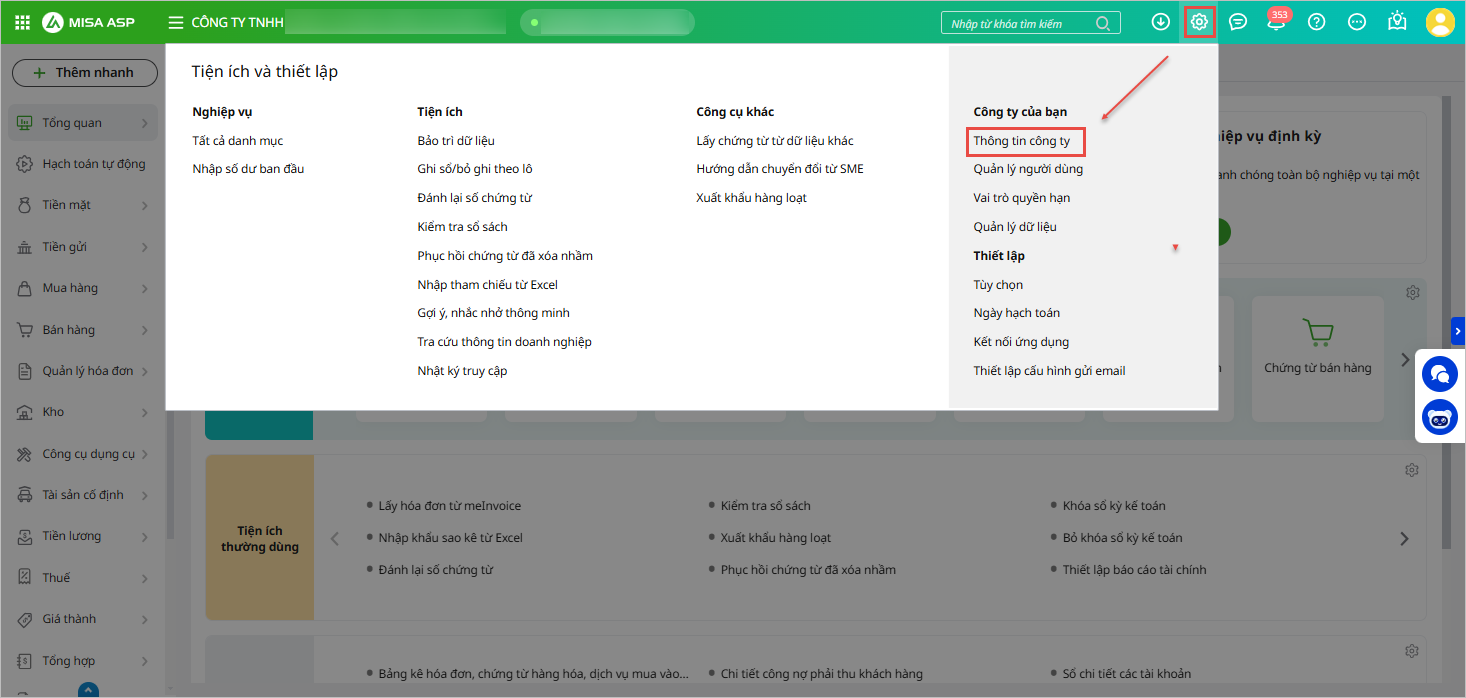Viewport: 1466px width, 698px height.
Task: Open notifications bell with 353 badge
Action: tap(1276, 22)
